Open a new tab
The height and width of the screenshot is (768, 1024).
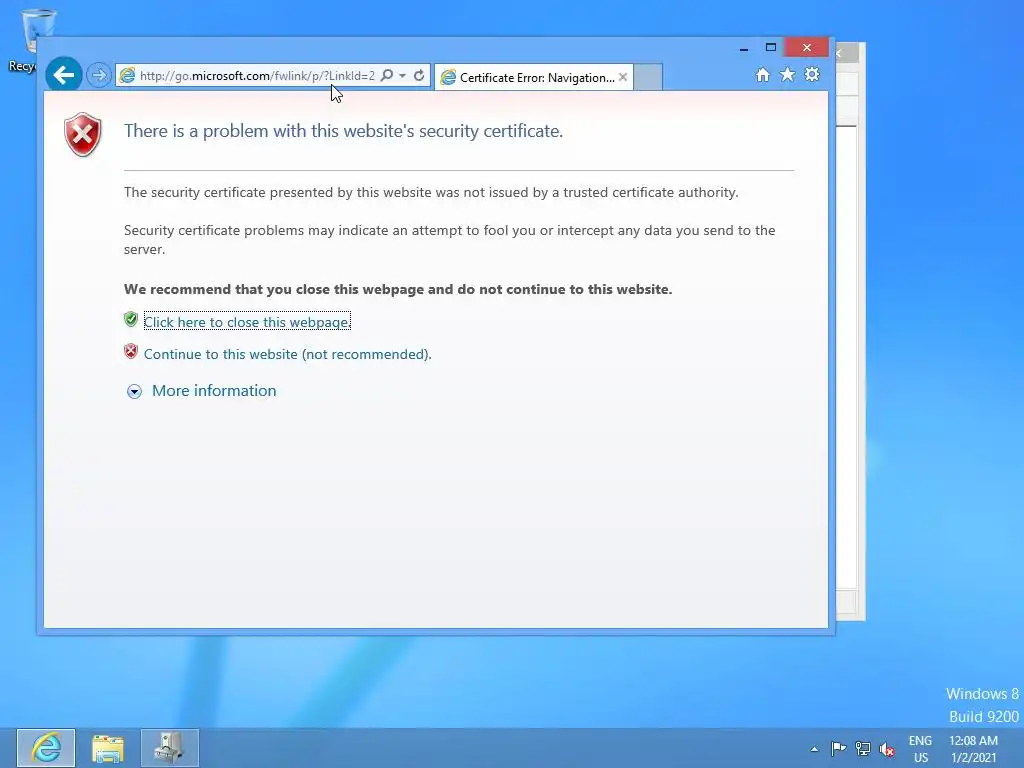pyautogui.click(x=648, y=77)
